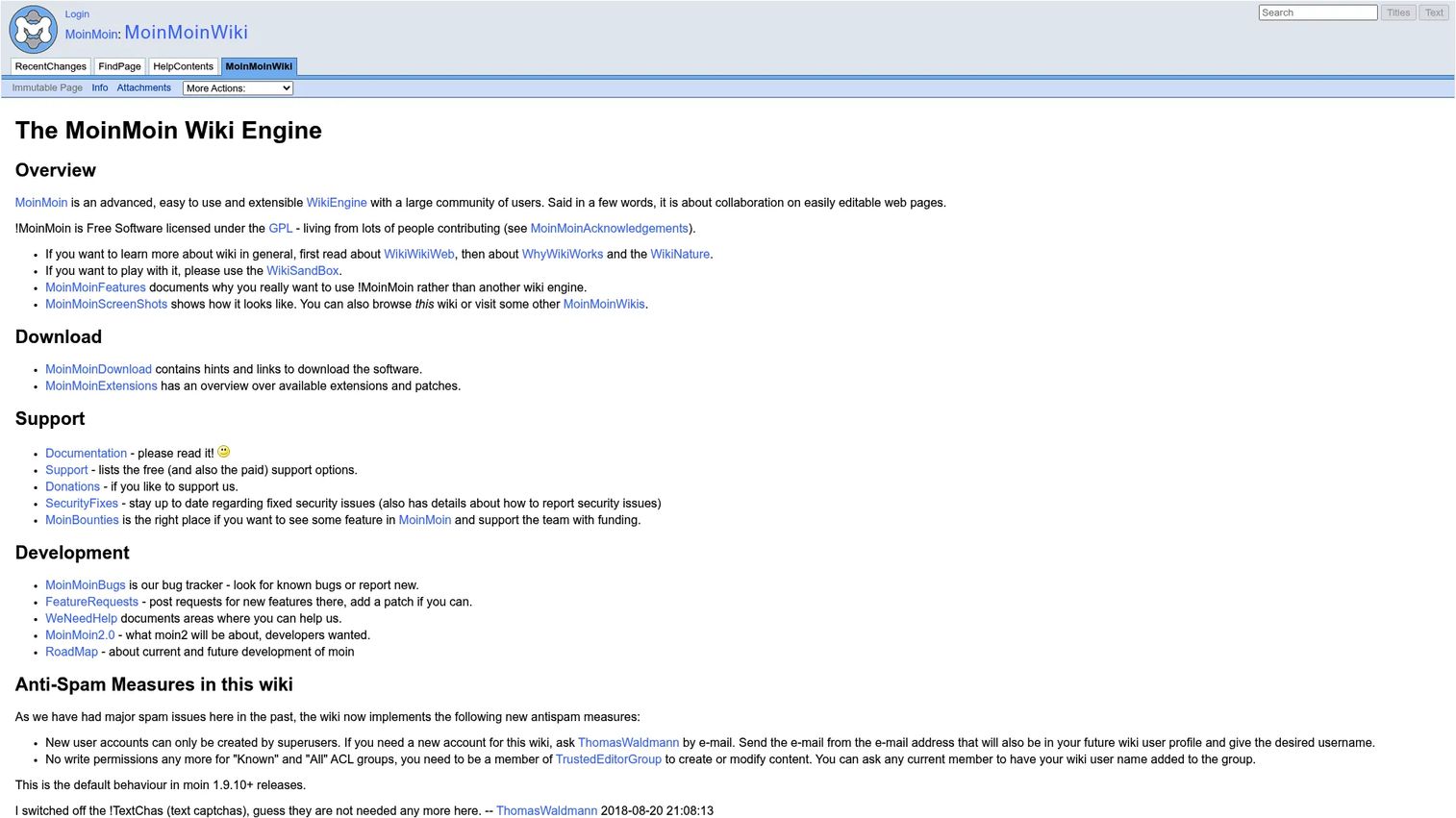Open the MoinMoinBugs tracker link

point(85,585)
